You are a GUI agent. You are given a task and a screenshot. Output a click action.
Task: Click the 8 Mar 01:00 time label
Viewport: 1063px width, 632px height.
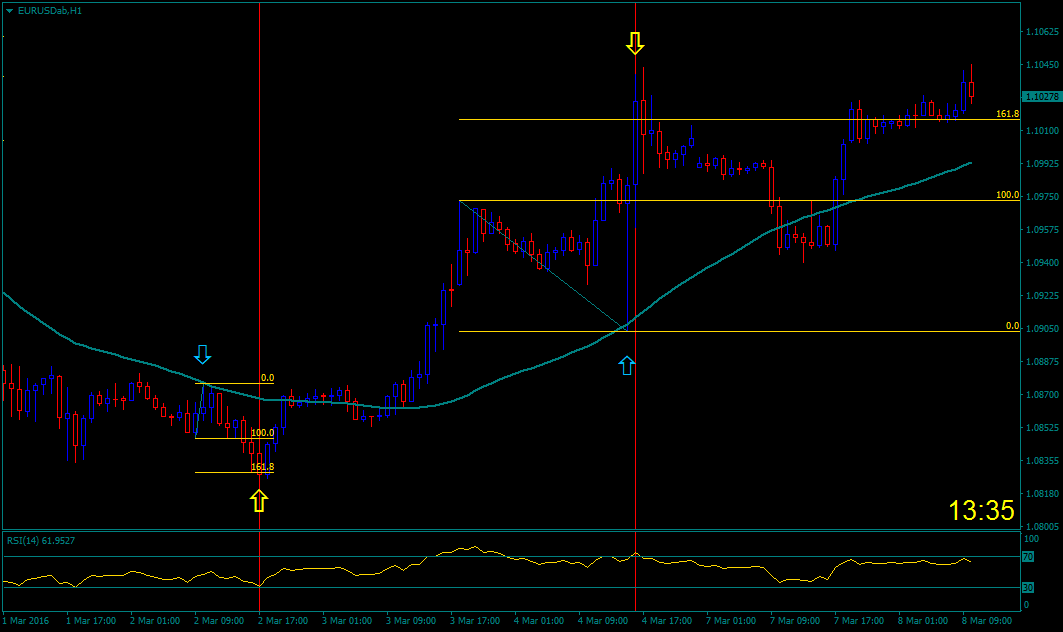[923, 620]
